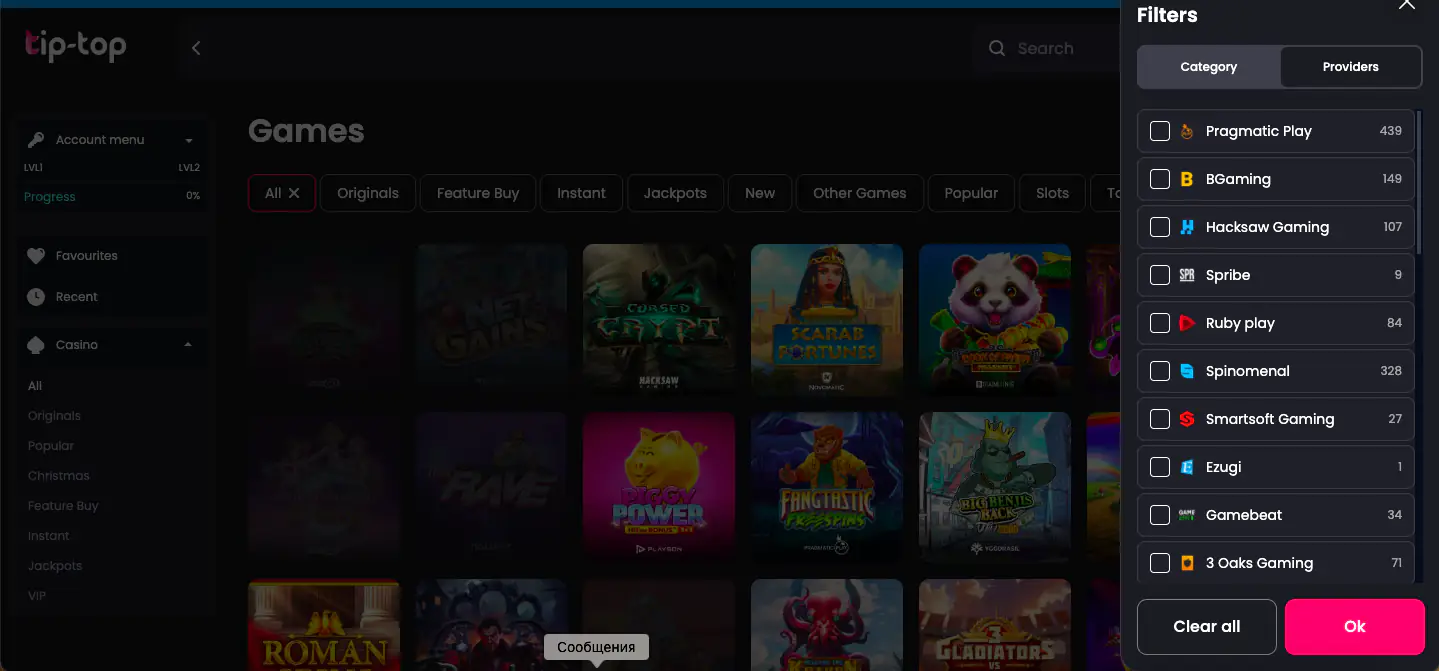Check the Ruby play checkbox

tap(1160, 323)
